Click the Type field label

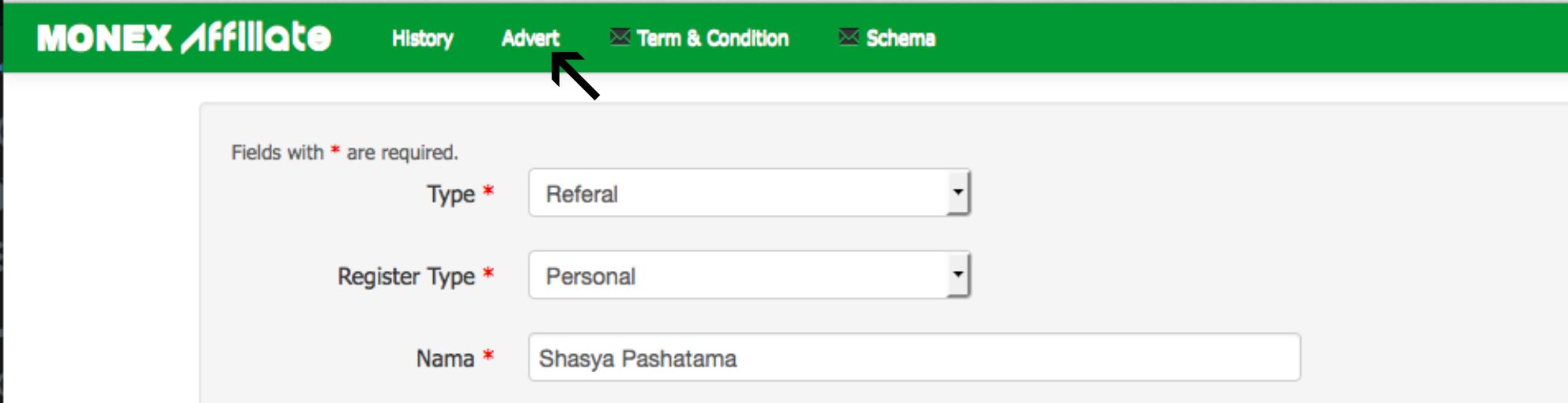(450, 194)
